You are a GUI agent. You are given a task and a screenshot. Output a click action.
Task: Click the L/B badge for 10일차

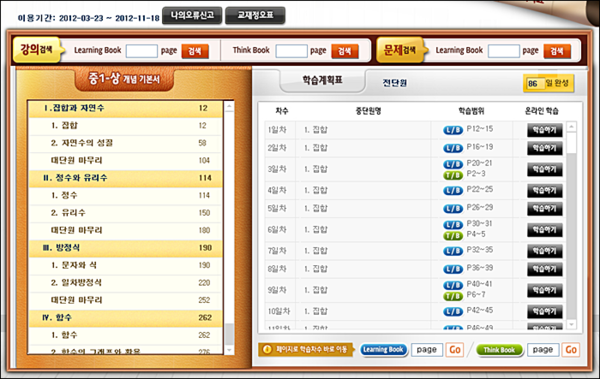coord(453,312)
